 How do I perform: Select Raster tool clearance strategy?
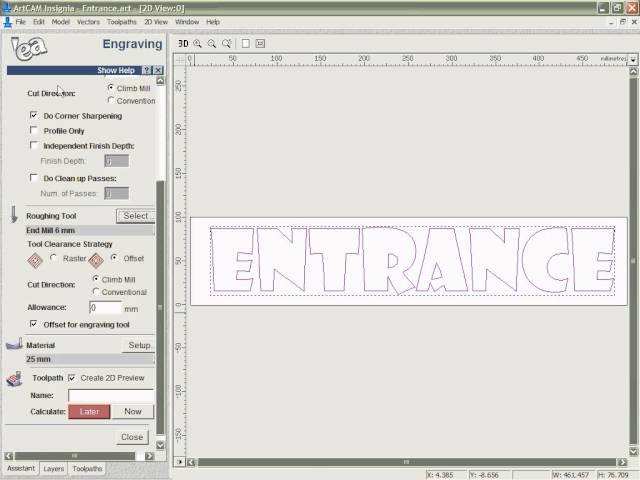pyautogui.click(x=53, y=258)
